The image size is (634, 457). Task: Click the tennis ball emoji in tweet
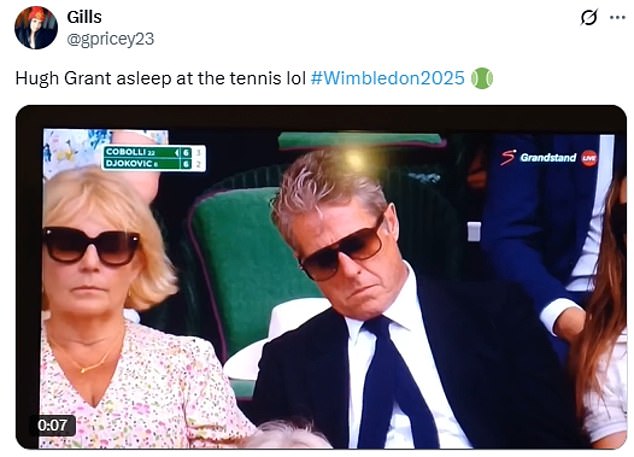(482, 78)
